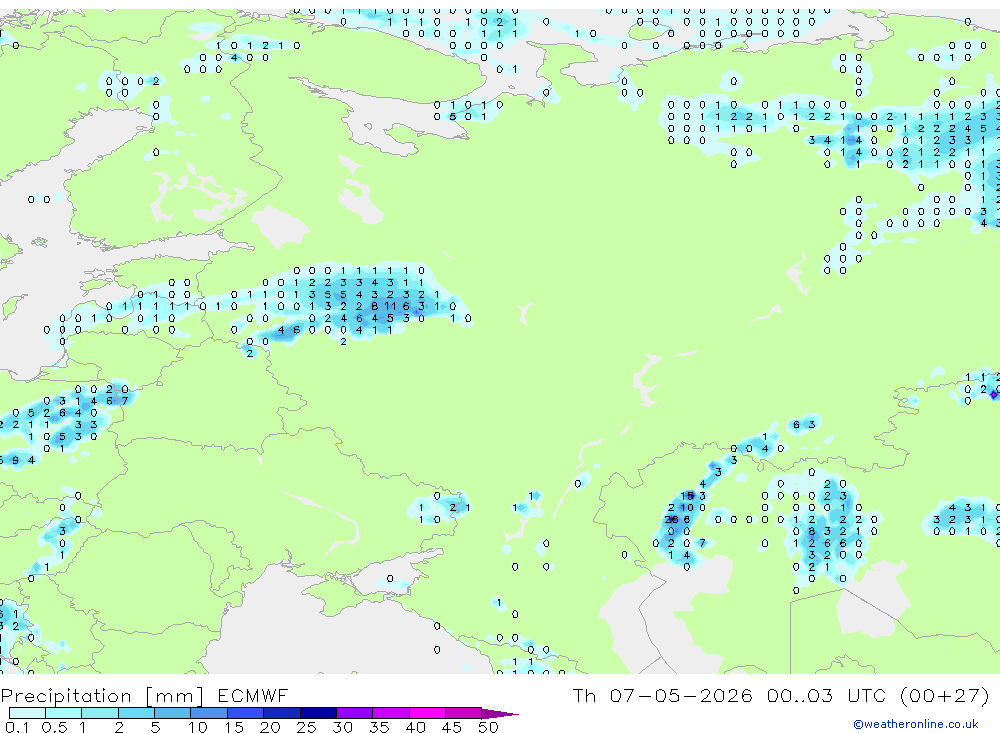Screen dimensions: 1000x733
Task: Select the '10' legend scale label
Action: [198, 727]
